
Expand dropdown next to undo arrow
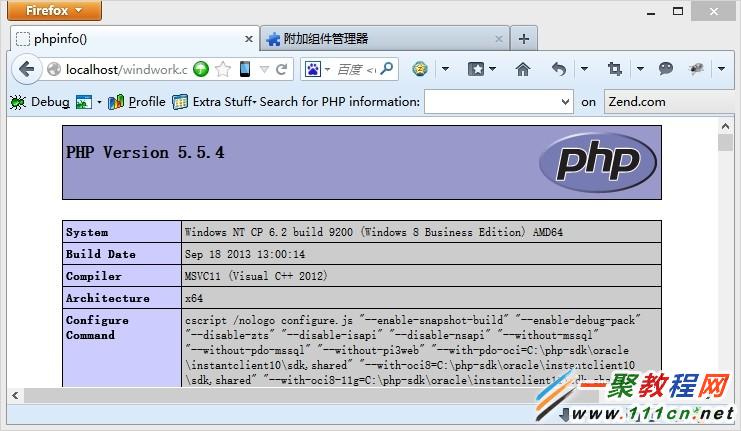coord(585,69)
